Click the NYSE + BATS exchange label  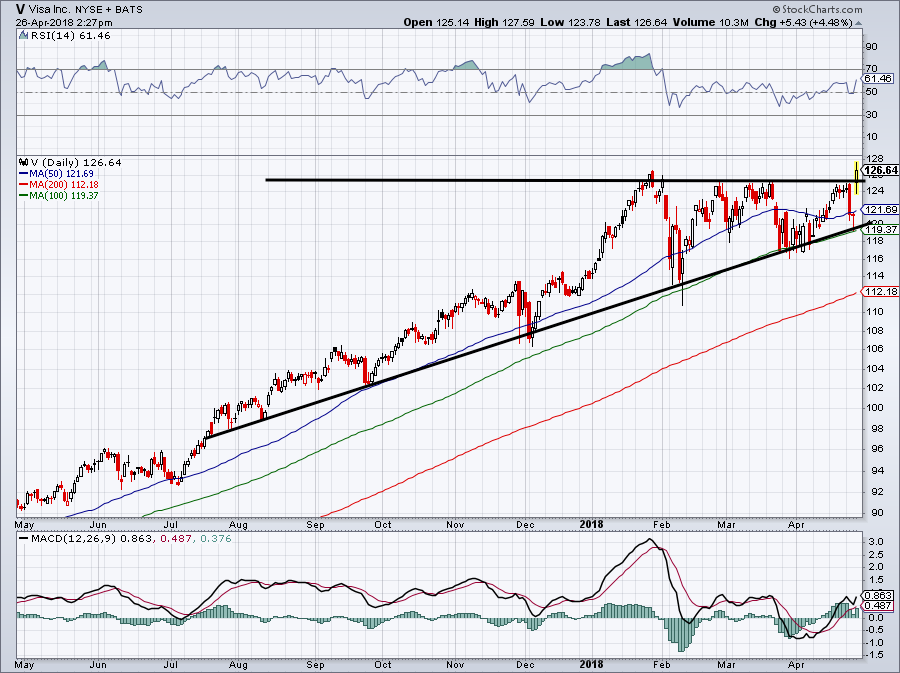tap(109, 10)
